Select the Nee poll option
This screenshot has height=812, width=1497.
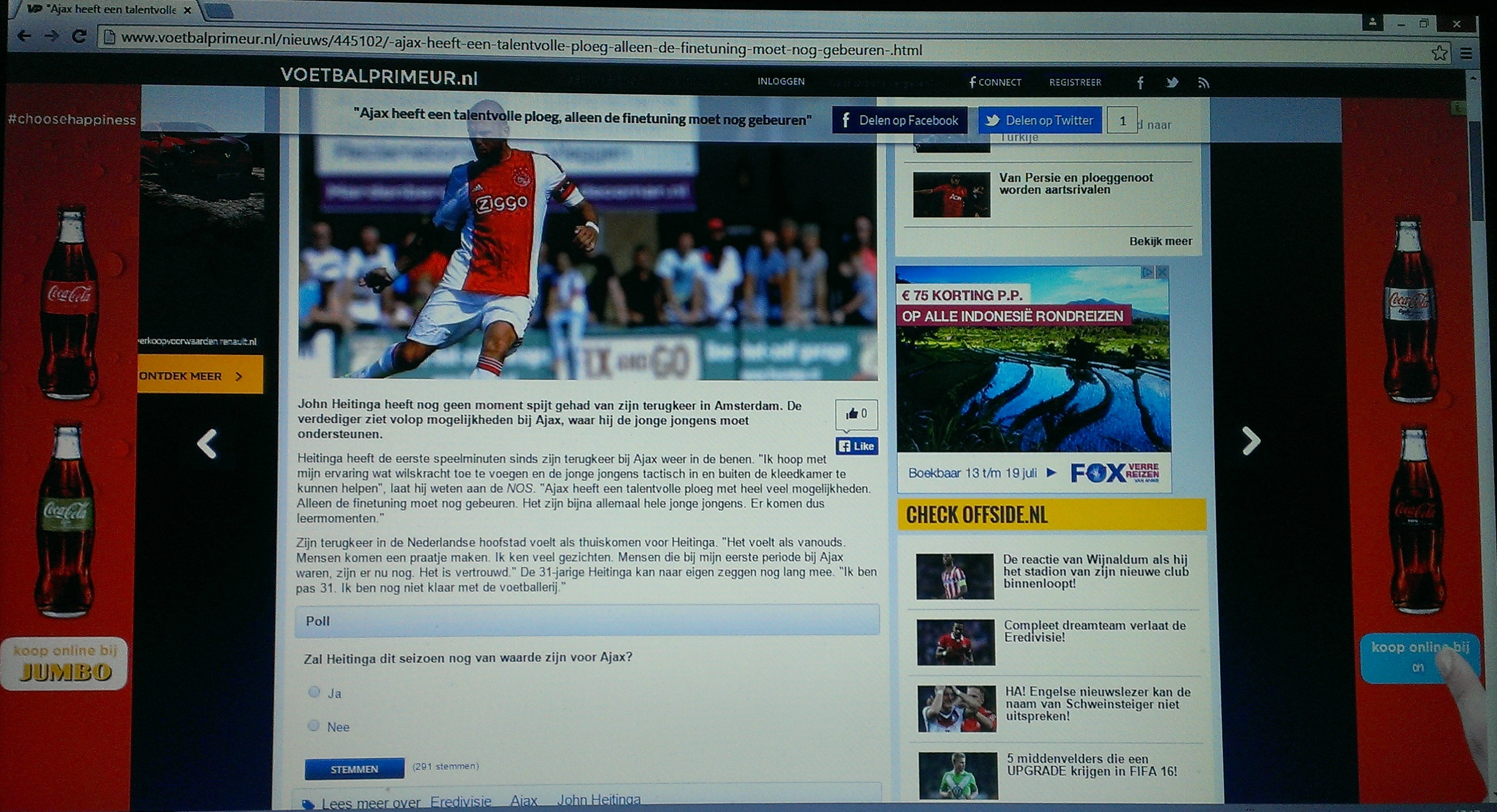313,726
